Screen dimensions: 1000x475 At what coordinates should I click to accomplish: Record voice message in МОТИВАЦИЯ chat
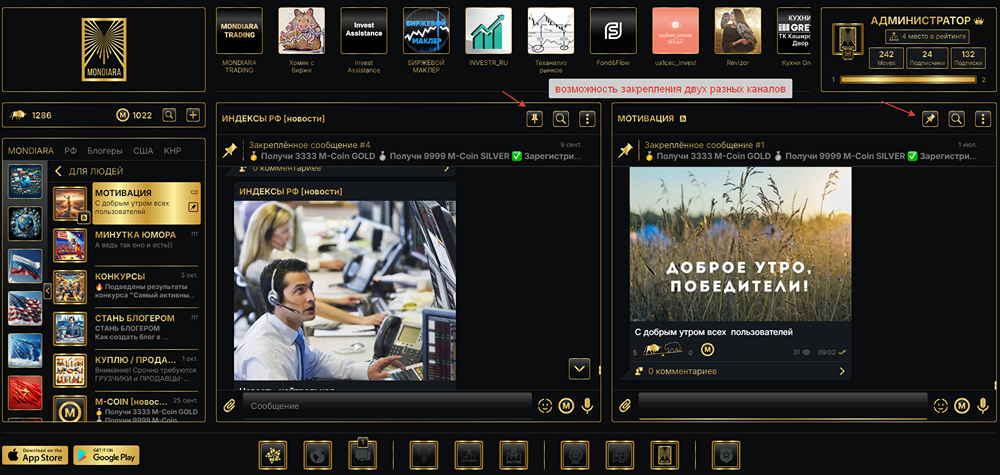pyautogui.click(x=983, y=406)
